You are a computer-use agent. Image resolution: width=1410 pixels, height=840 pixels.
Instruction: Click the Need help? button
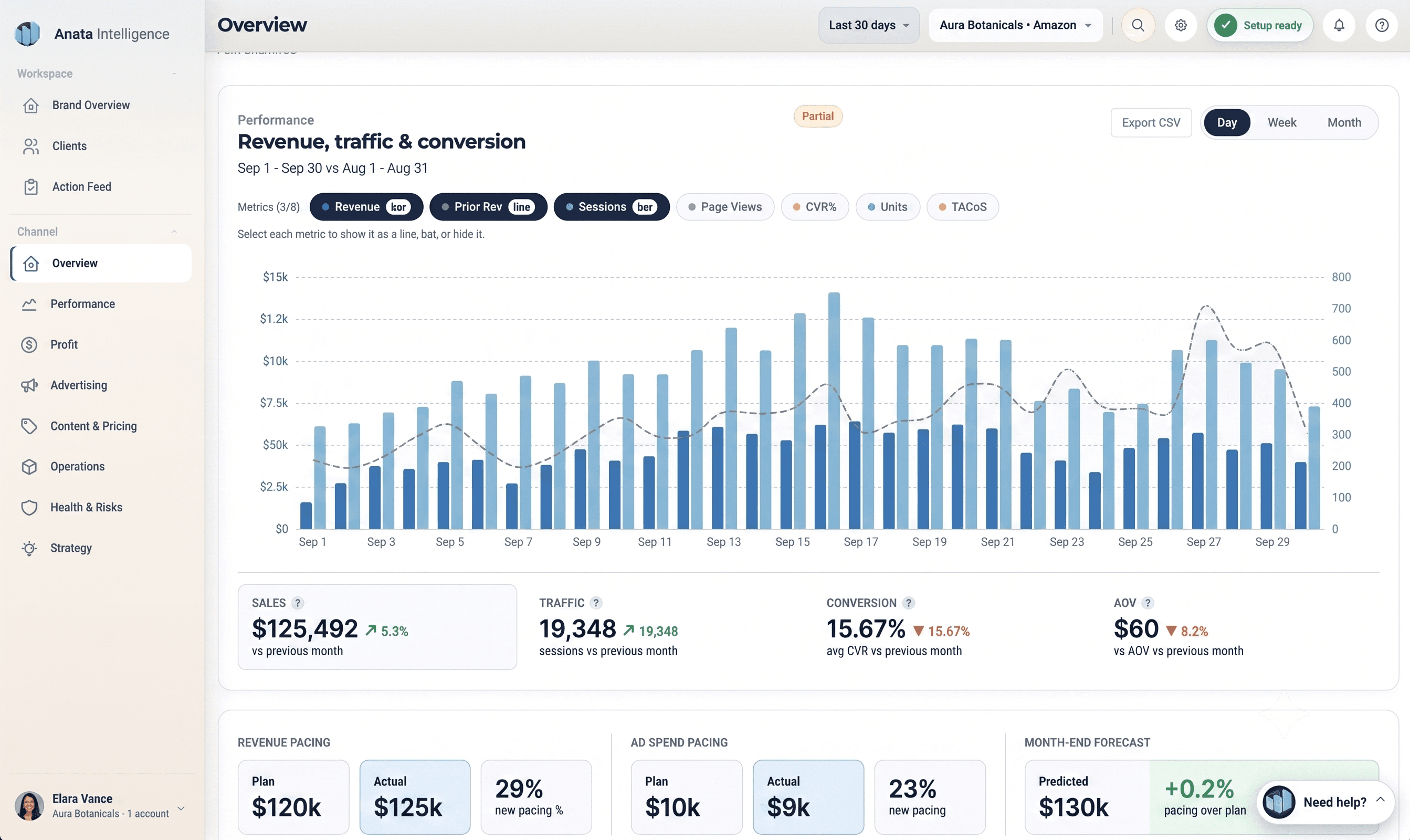point(1325,802)
